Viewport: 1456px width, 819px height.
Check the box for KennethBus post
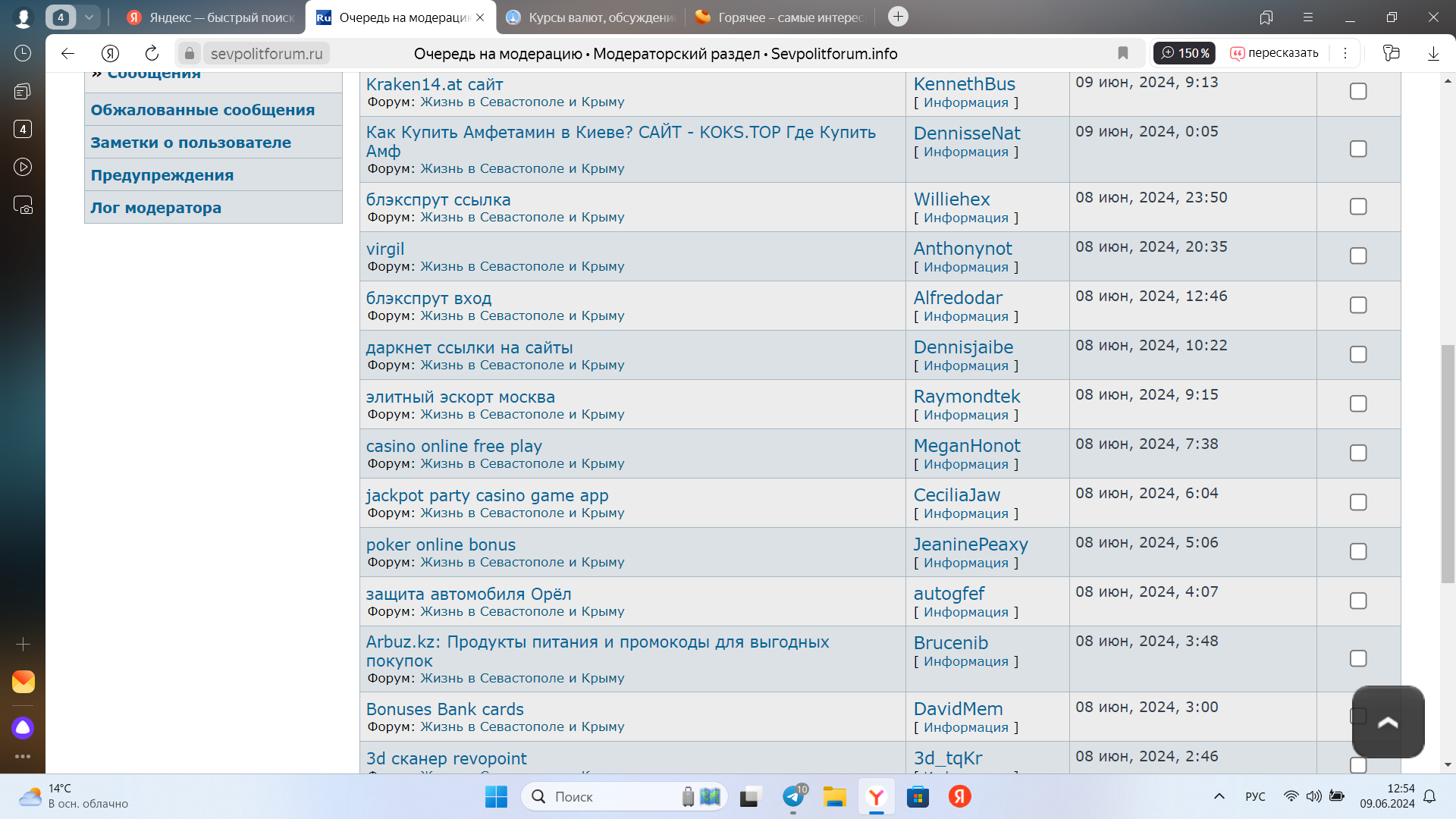(1358, 91)
